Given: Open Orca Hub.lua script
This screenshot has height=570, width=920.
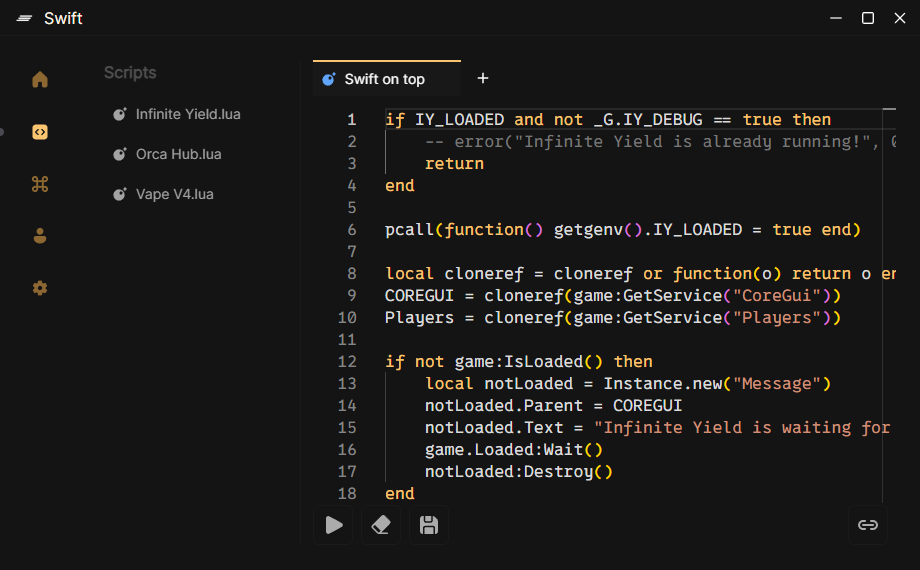Looking at the screenshot, I should (178, 154).
